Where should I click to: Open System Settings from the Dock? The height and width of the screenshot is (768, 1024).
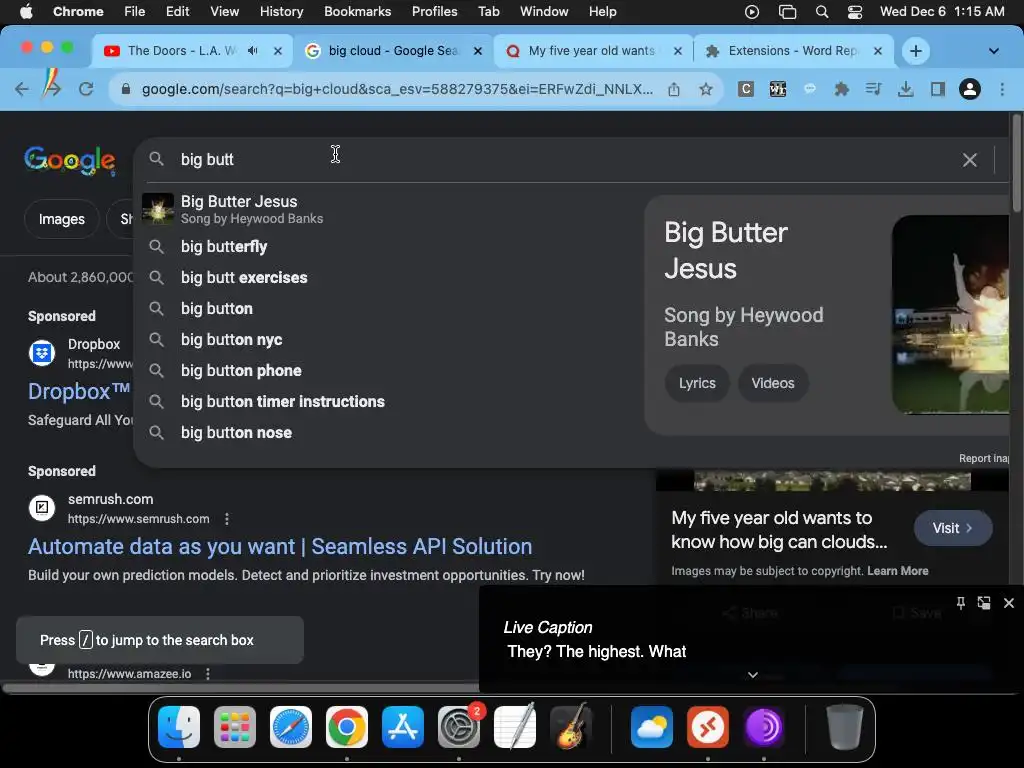[459, 727]
